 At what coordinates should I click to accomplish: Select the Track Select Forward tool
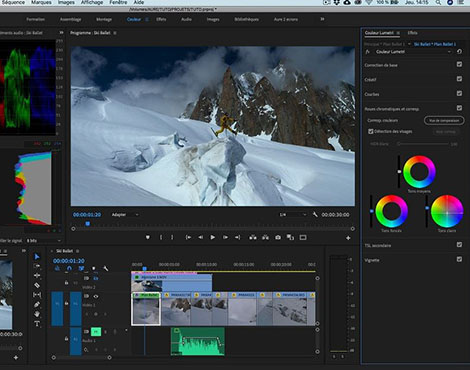click(37, 266)
